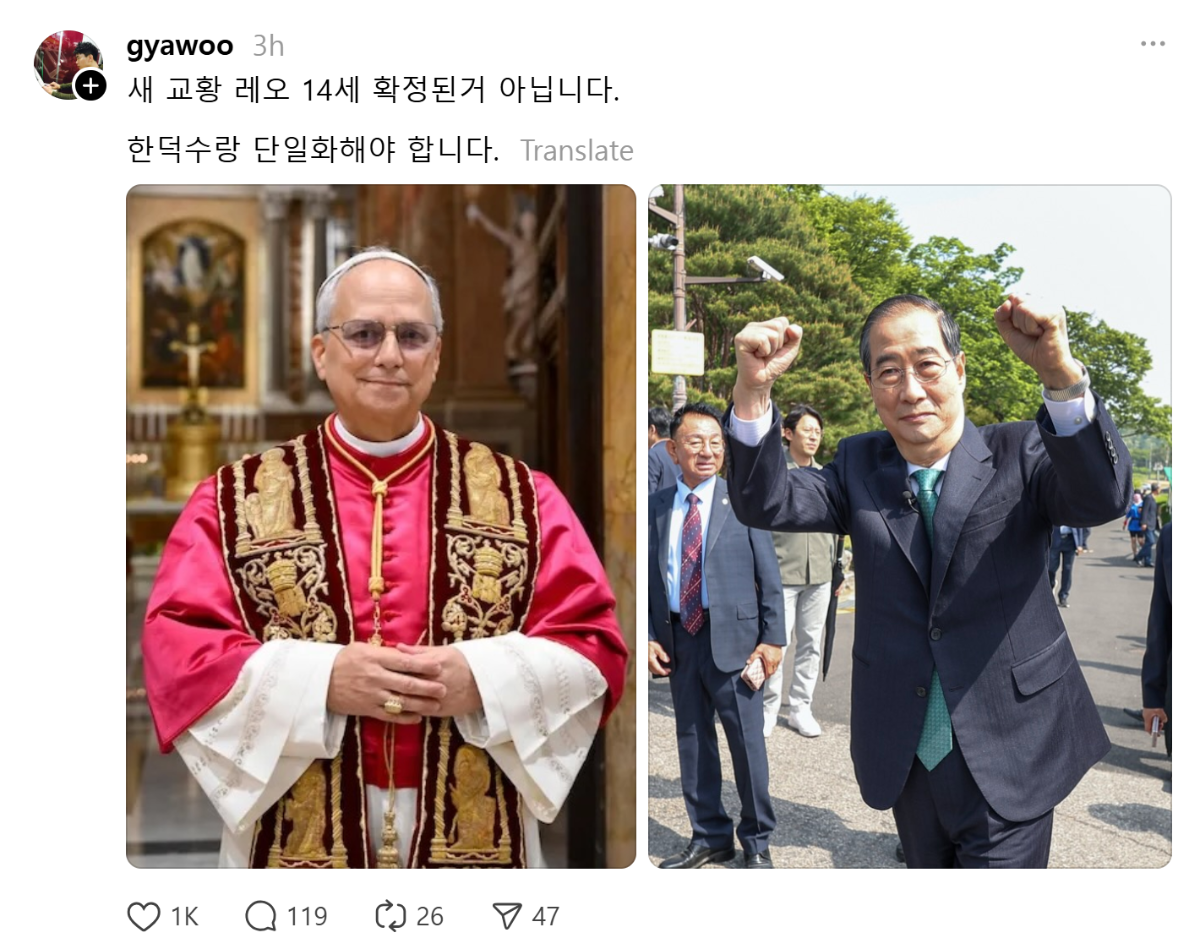View the left photo of man in red vestments
Image resolution: width=1200 pixels, height=949 pixels.
381,526
